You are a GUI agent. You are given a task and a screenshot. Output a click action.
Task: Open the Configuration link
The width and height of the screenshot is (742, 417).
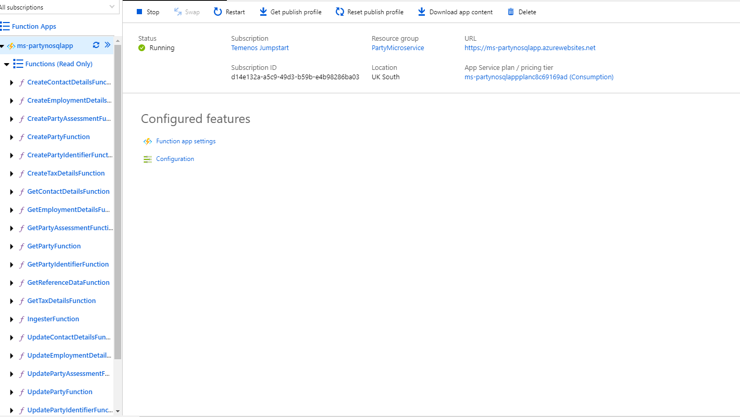pos(175,159)
